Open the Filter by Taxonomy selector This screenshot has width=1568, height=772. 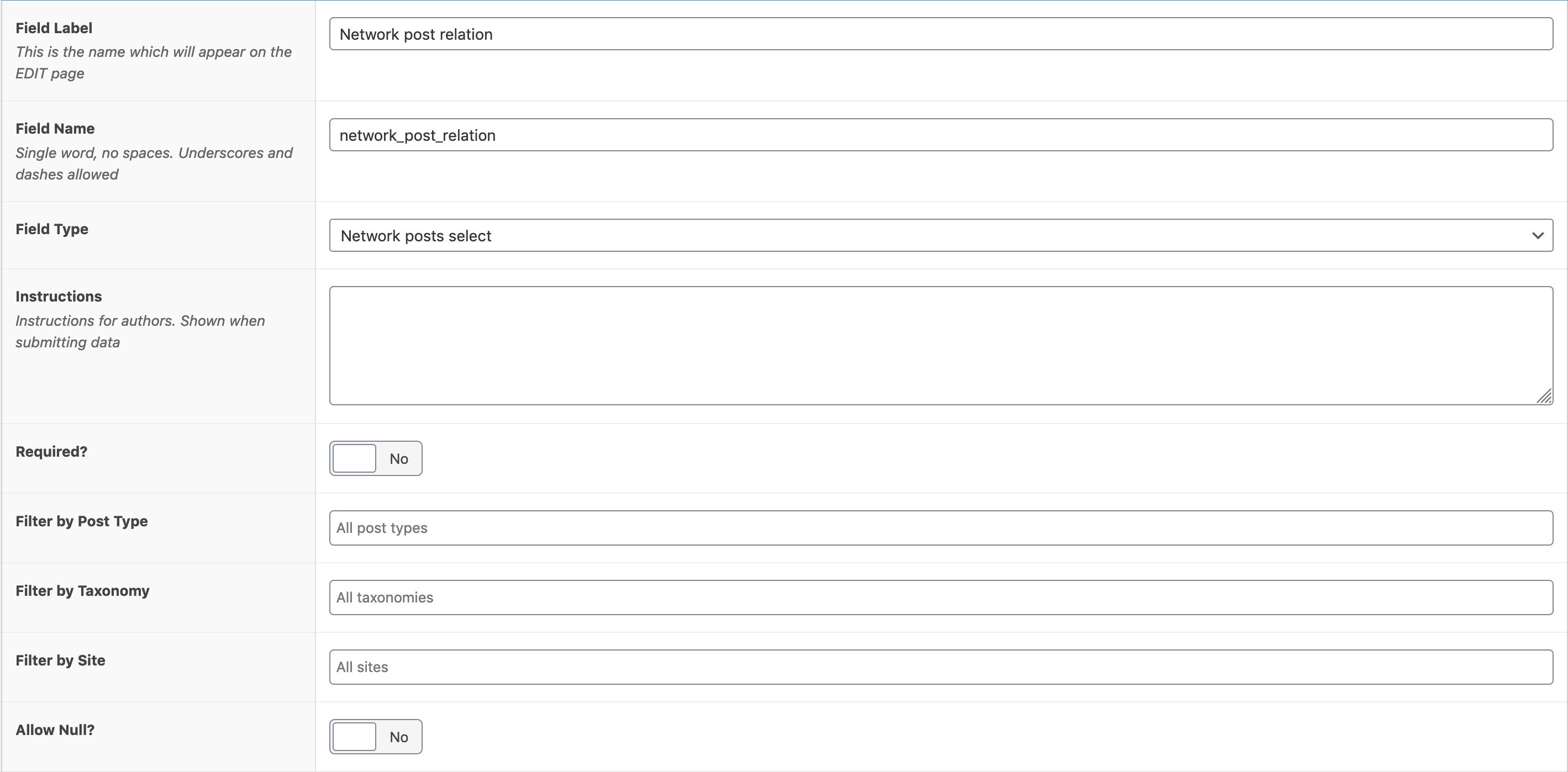[940, 597]
